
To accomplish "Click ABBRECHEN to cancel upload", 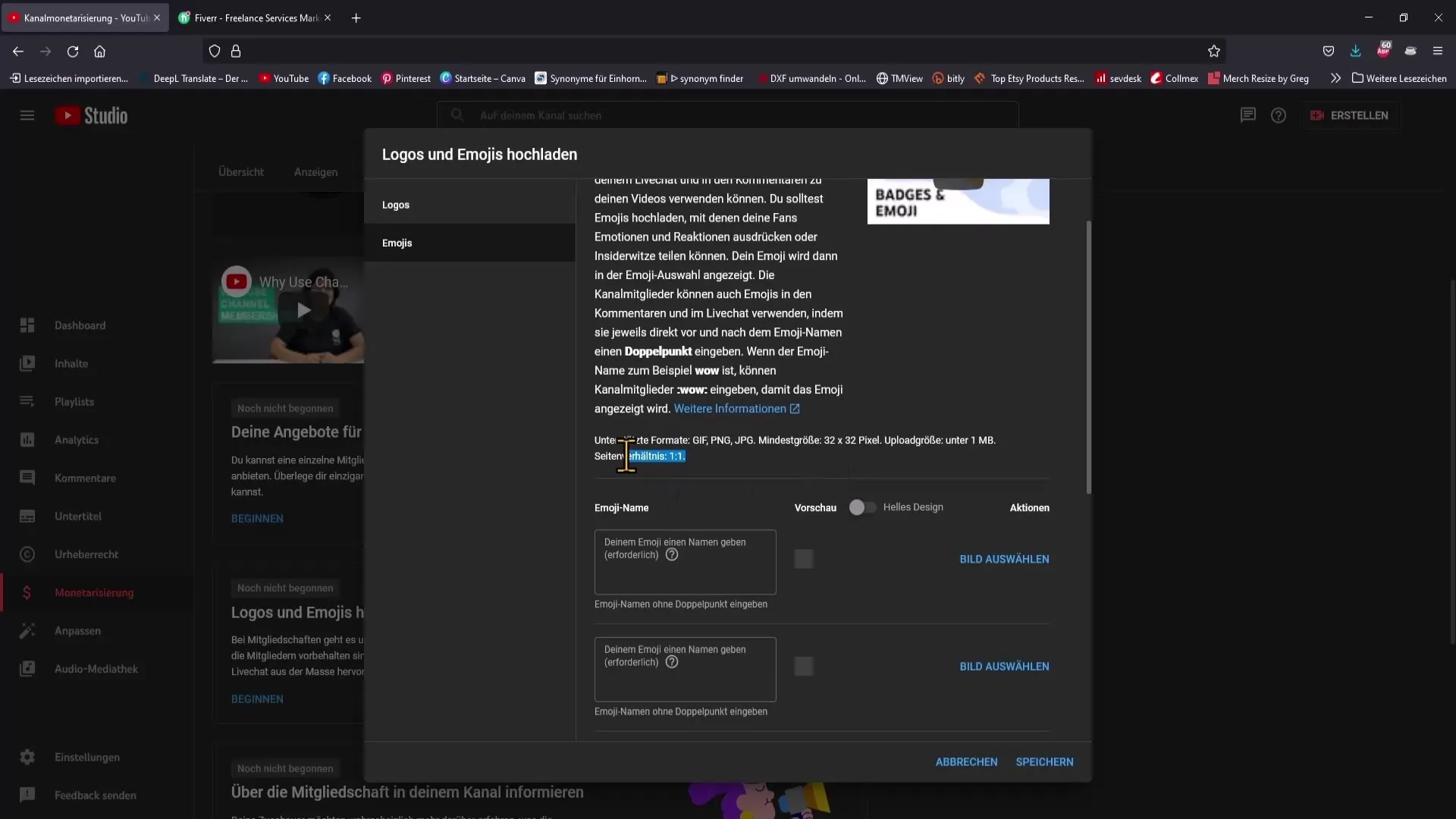I will 966,761.
